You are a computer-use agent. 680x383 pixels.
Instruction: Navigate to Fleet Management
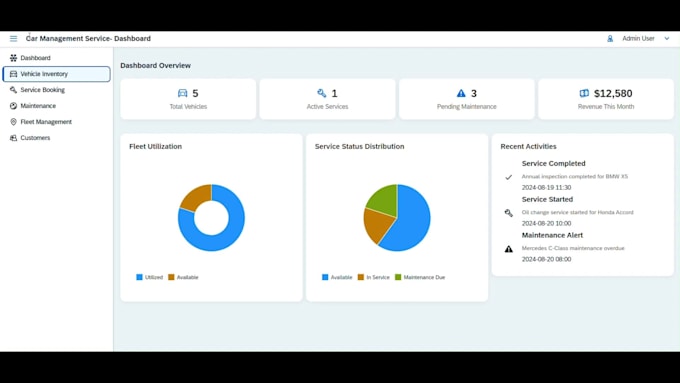[56, 122]
